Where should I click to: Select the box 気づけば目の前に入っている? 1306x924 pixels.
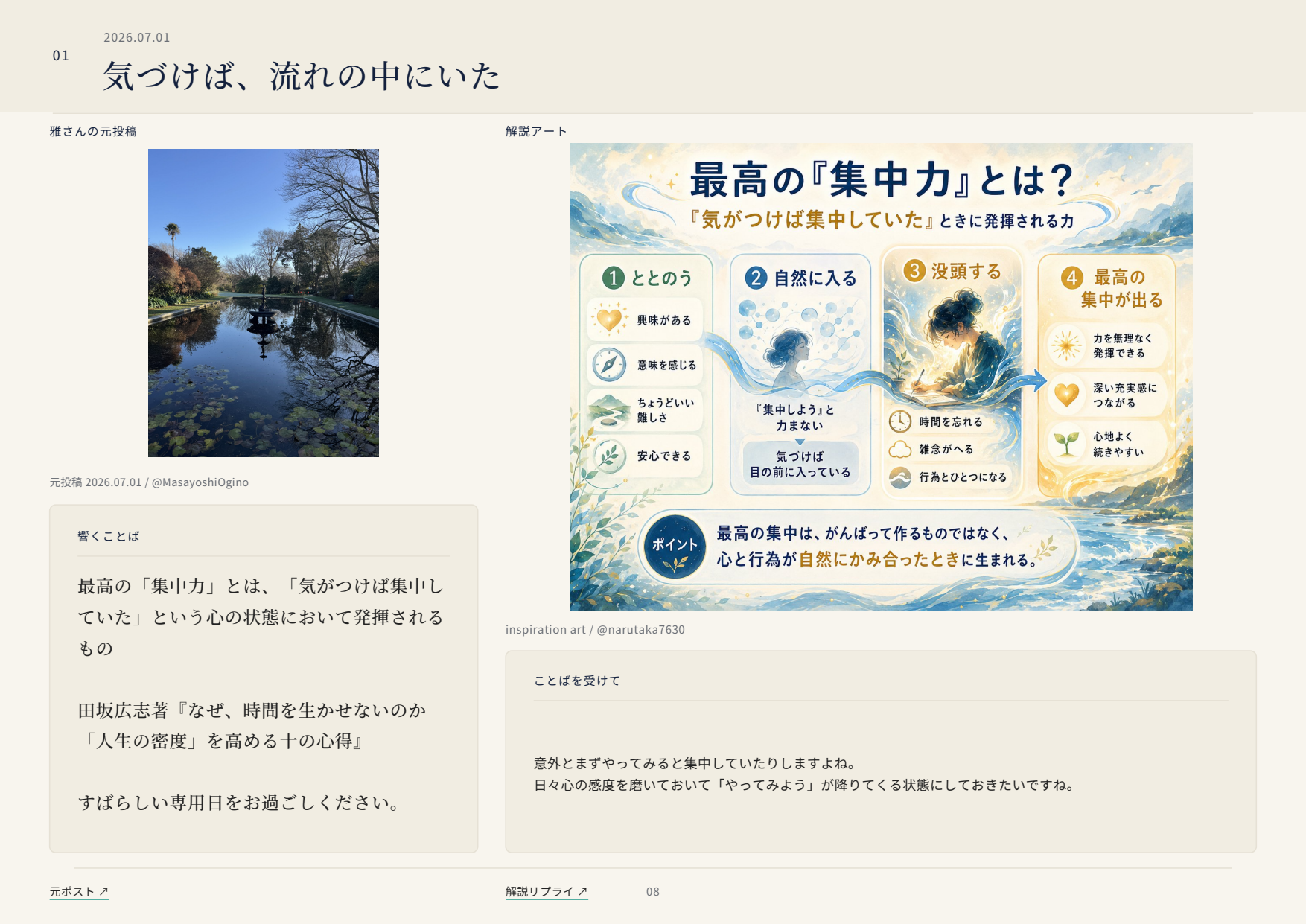(800, 464)
